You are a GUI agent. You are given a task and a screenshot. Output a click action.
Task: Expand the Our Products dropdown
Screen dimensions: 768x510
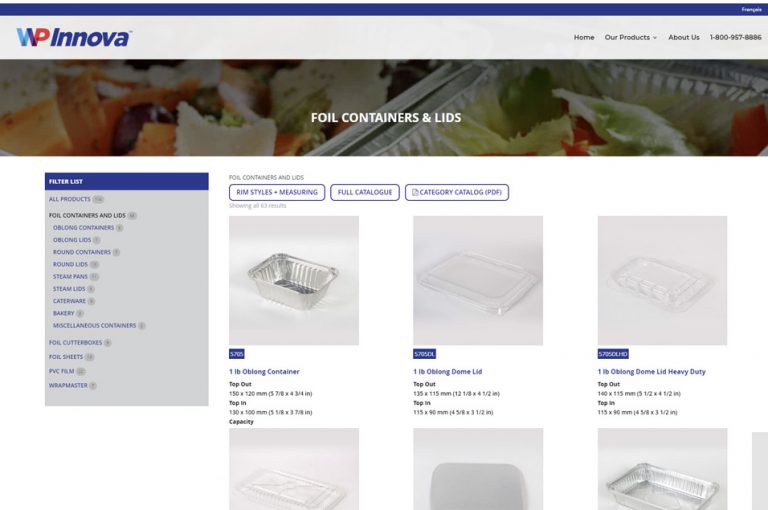[630, 37]
